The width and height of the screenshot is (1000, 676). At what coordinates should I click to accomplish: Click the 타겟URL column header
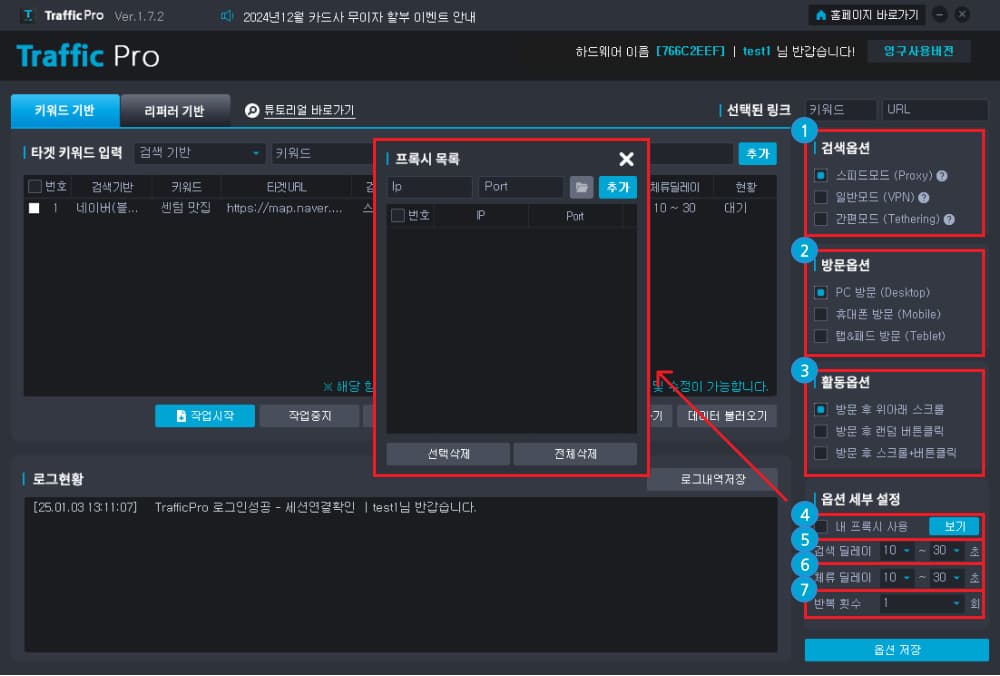coord(286,187)
